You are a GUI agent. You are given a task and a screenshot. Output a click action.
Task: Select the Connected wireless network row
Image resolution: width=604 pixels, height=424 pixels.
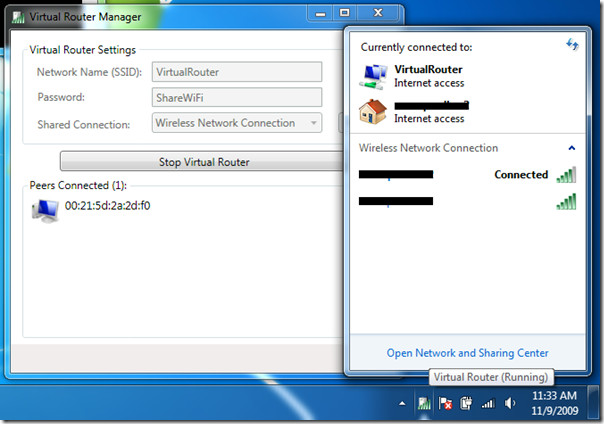click(x=467, y=175)
